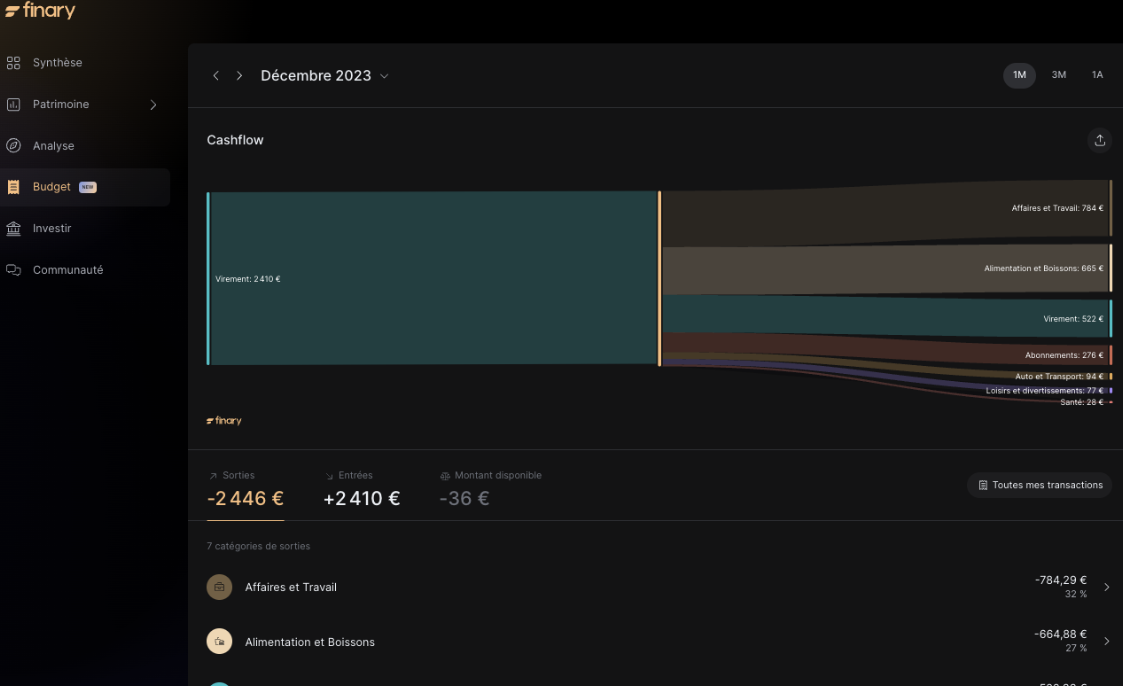Open Synthèse via its grid icon
Image resolution: width=1123 pixels, height=686 pixels.
pyautogui.click(x=14, y=63)
